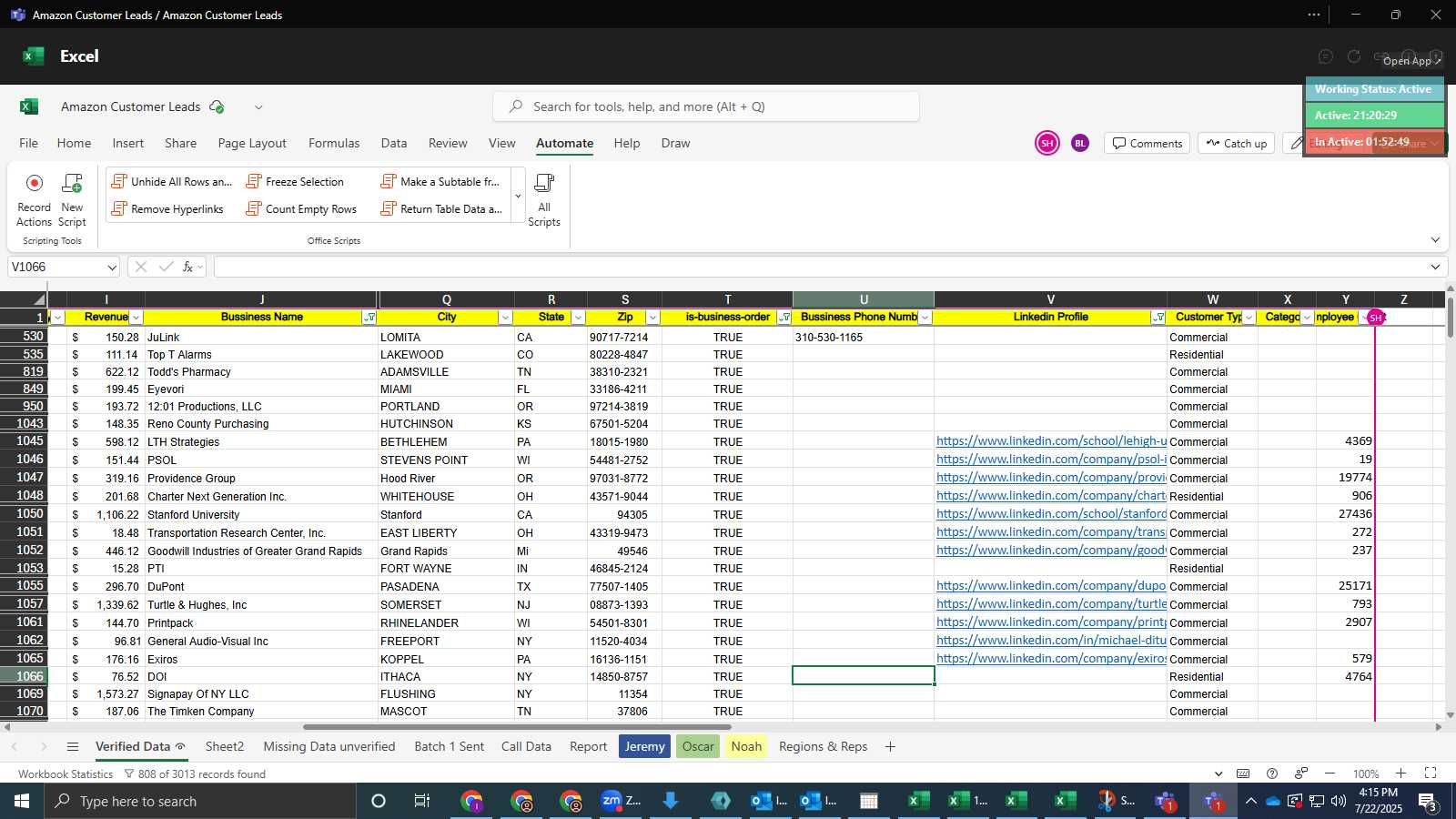
Task: Open the Bussiness Name filter dropdown
Action: click(369, 318)
